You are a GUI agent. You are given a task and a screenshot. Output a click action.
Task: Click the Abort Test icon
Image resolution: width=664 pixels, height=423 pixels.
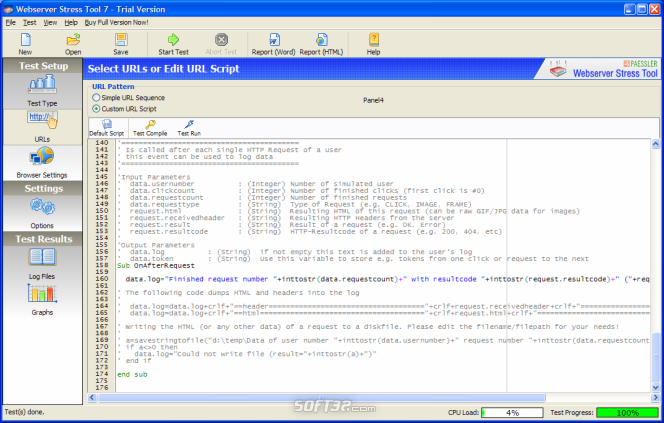pyautogui.click(x=221, y=40)
